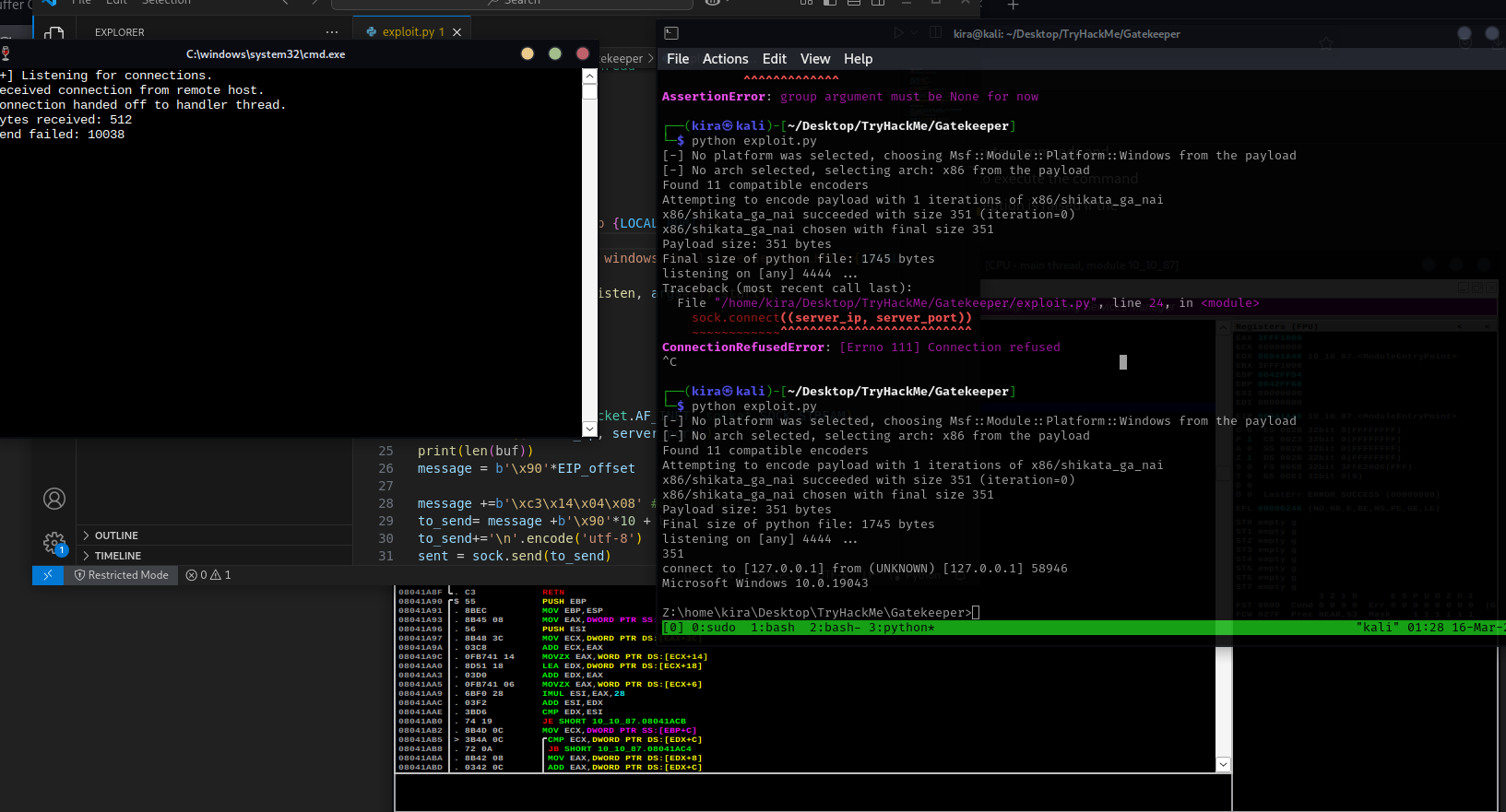Click code line 31 sock.send statement

point(514,556)
